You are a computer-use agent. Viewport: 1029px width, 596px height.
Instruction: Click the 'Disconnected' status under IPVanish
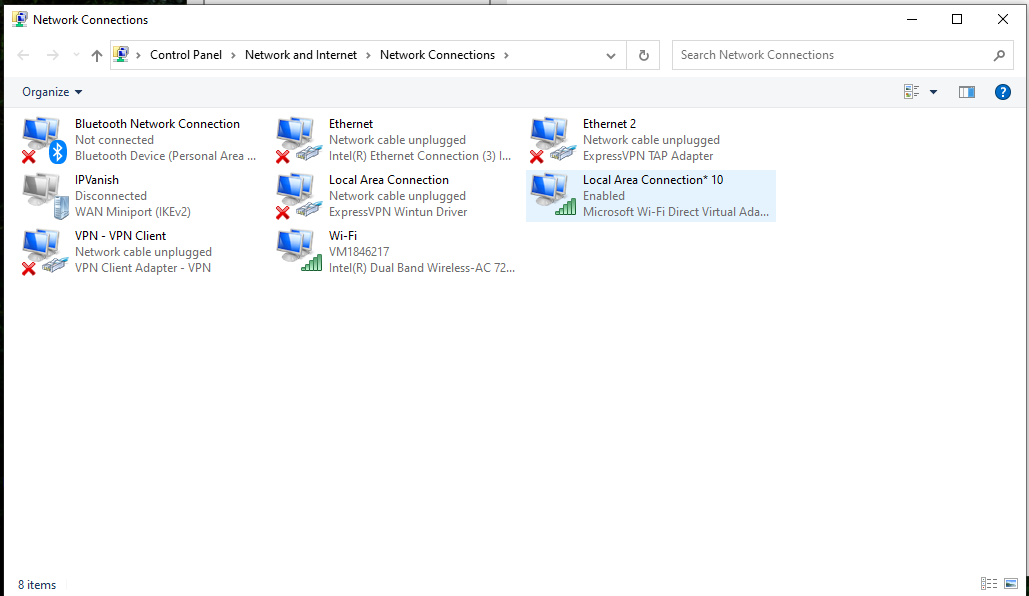click(x=111, y=196)
